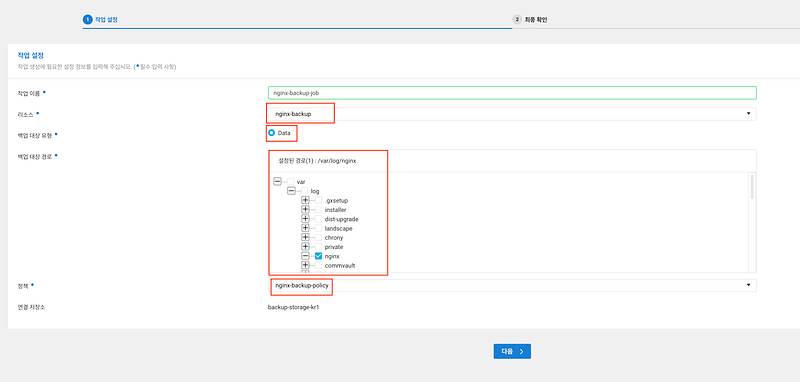The width and height of the screenshot is (800, 382).
Task: Check the private folder checkbox
Action: (318, 246)
